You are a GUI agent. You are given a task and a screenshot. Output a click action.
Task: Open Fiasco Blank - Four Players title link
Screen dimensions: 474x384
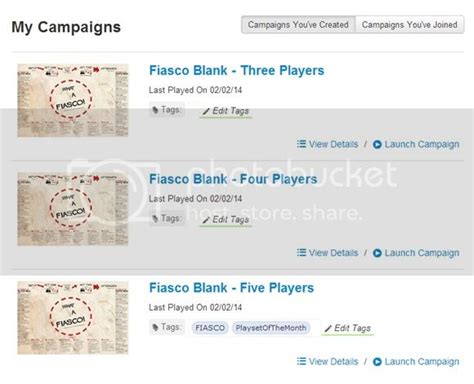(233, 179)
